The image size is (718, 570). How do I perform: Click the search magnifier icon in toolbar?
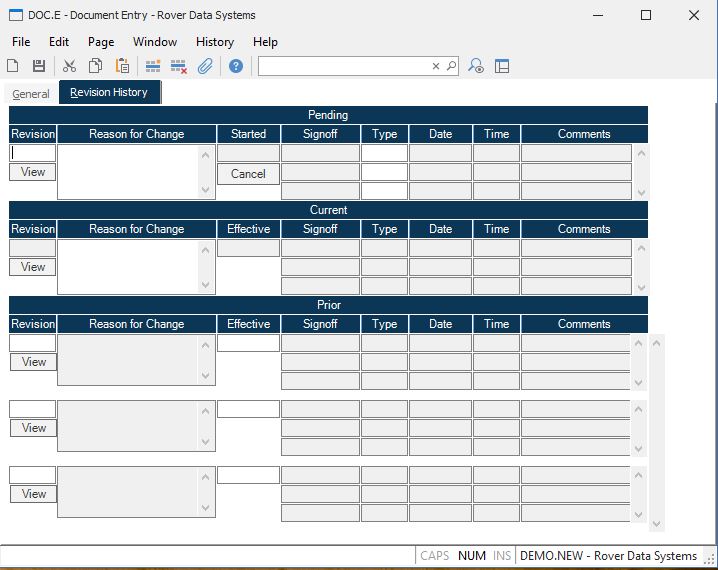(x=451, y=66)
